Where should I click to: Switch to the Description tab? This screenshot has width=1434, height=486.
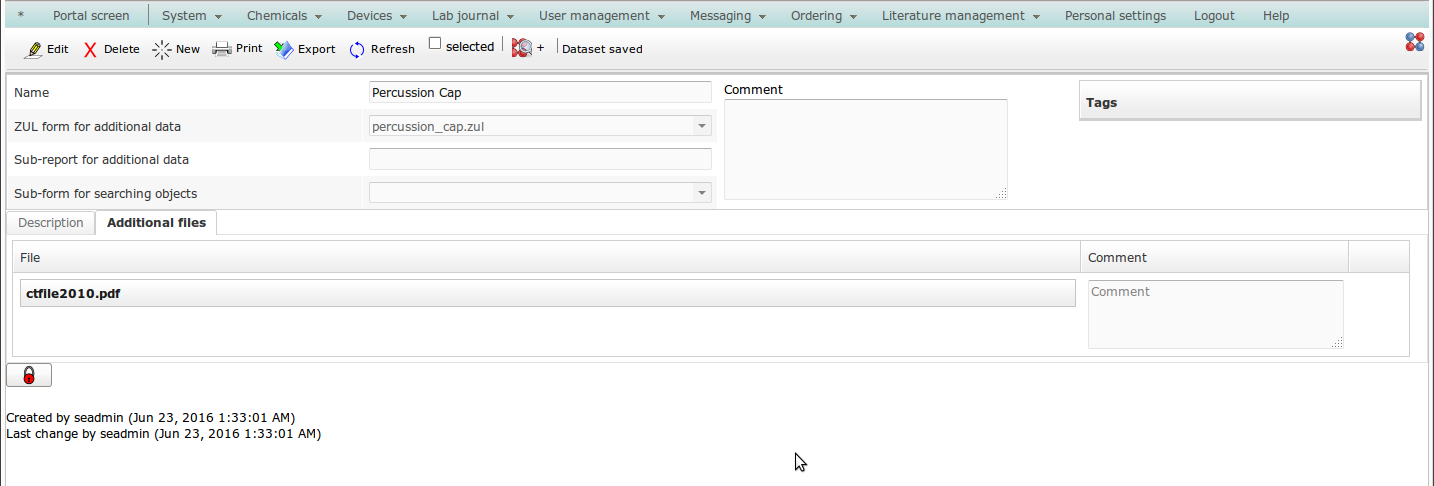point(51,223)
